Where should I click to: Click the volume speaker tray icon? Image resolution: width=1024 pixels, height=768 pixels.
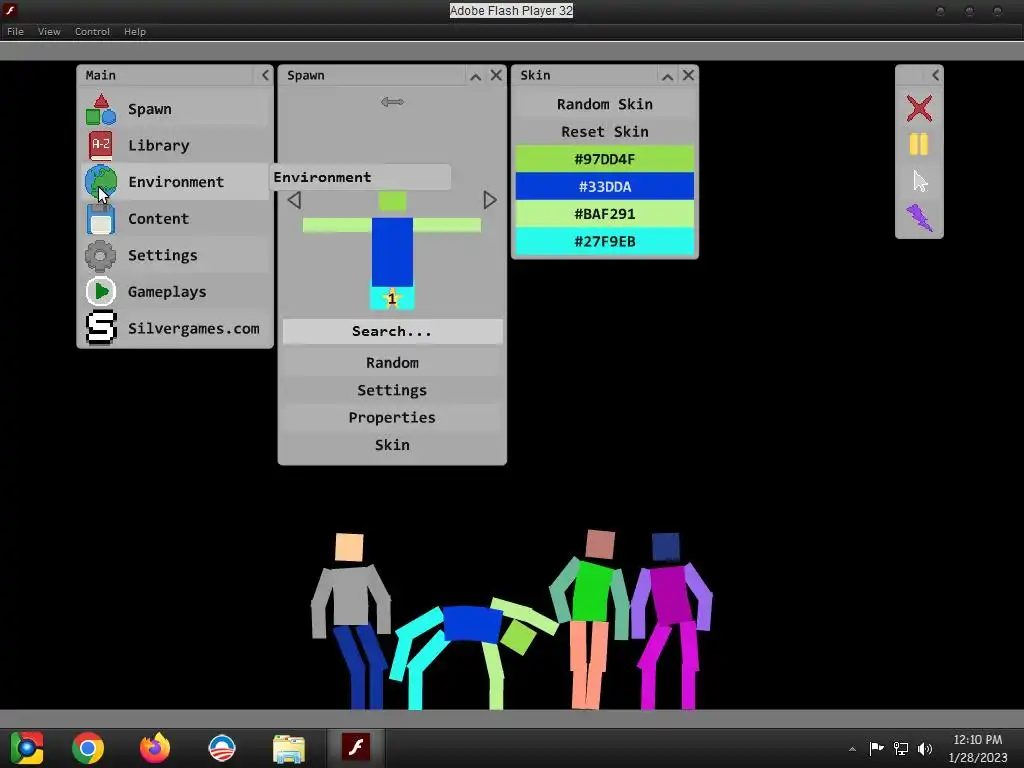coord(925,748)
